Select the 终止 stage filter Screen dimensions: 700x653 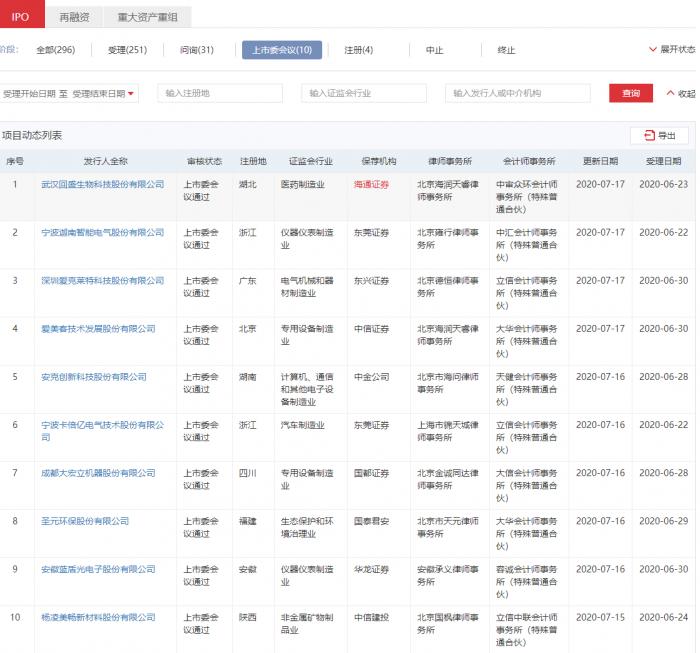click(x=506, y=50)
